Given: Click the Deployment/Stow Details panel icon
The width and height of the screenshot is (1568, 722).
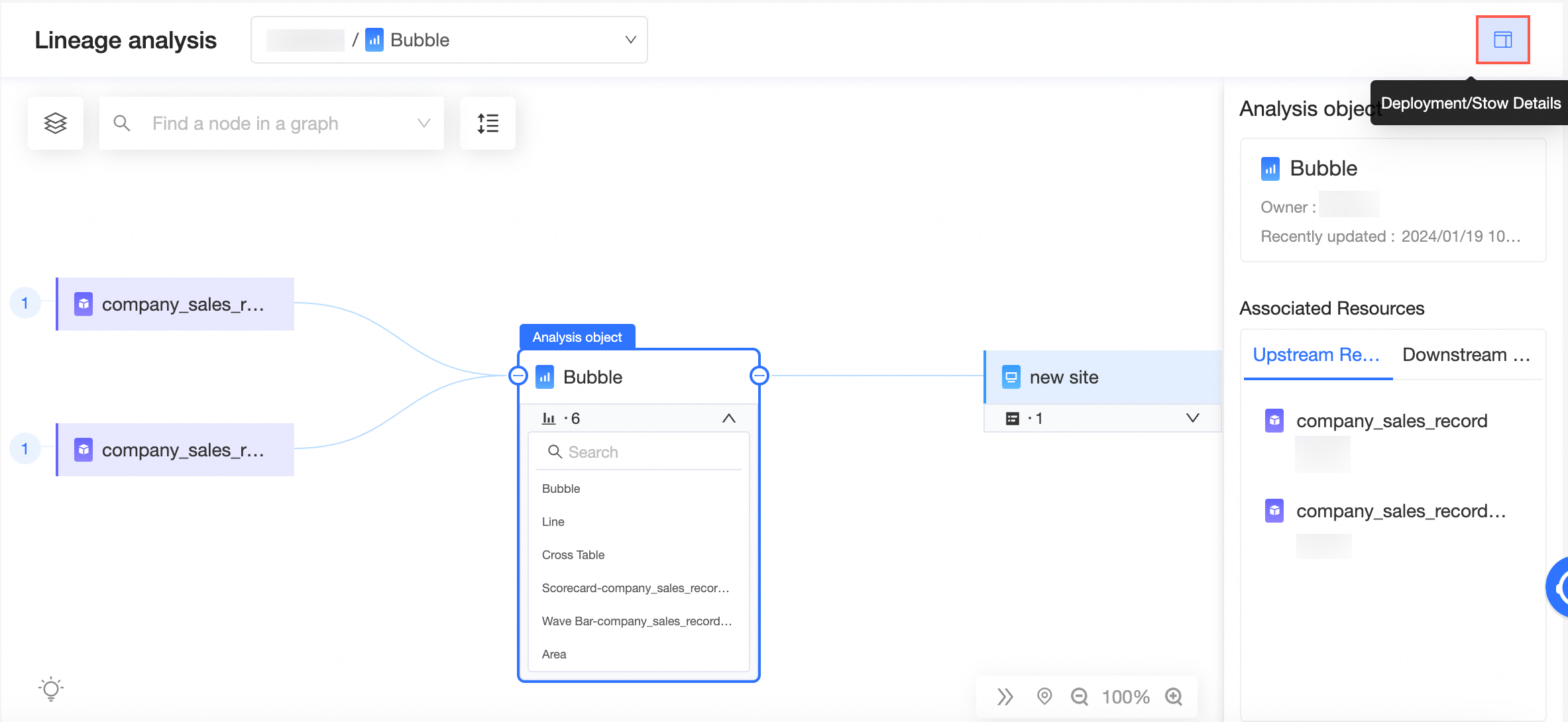Looking at the screenshot, I should point(1502,40).
